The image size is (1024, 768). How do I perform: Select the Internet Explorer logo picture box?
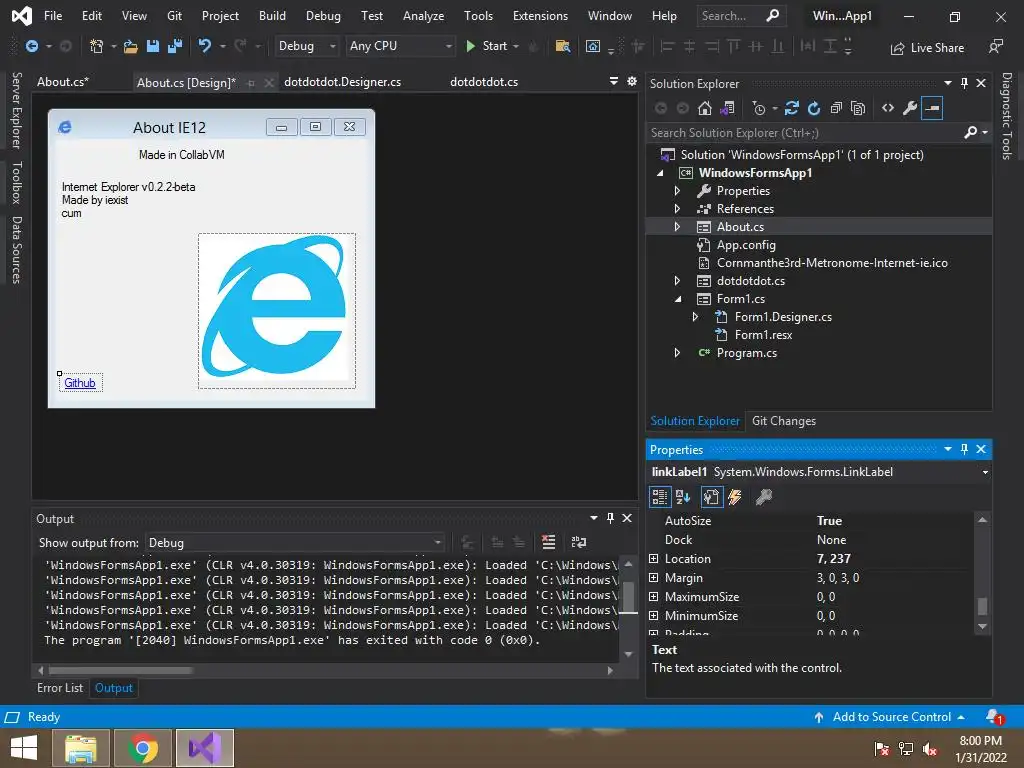277,311
